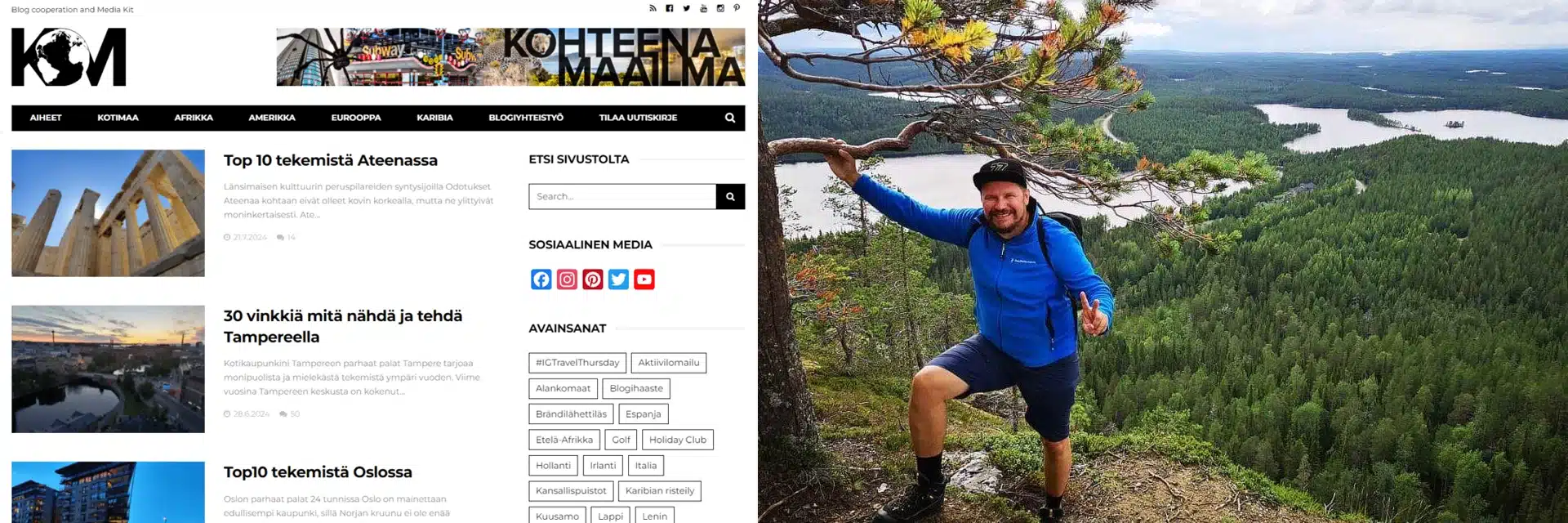The image size is (1568, 523).
Task: Click the blue Twitter icon under Sosiaalinen Media
Action: tap(618, 279)
